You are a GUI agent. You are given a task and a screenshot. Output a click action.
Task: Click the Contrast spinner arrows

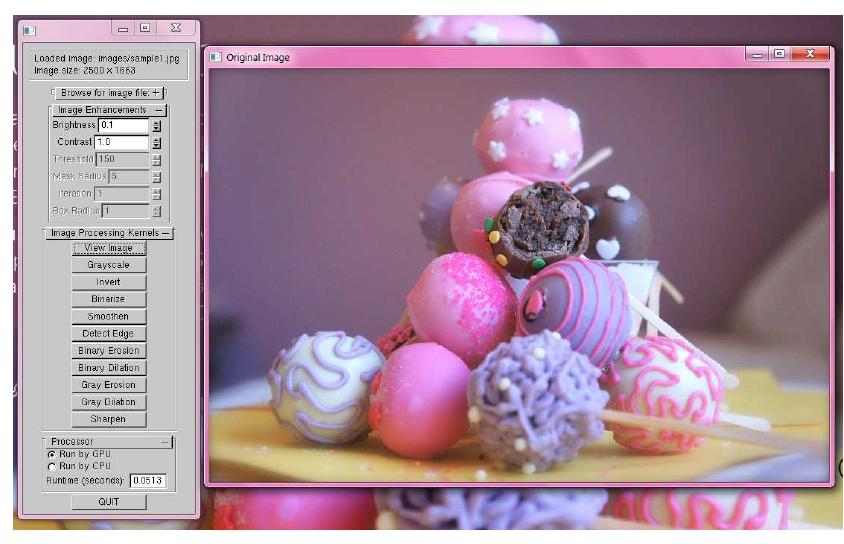(157, 143)
